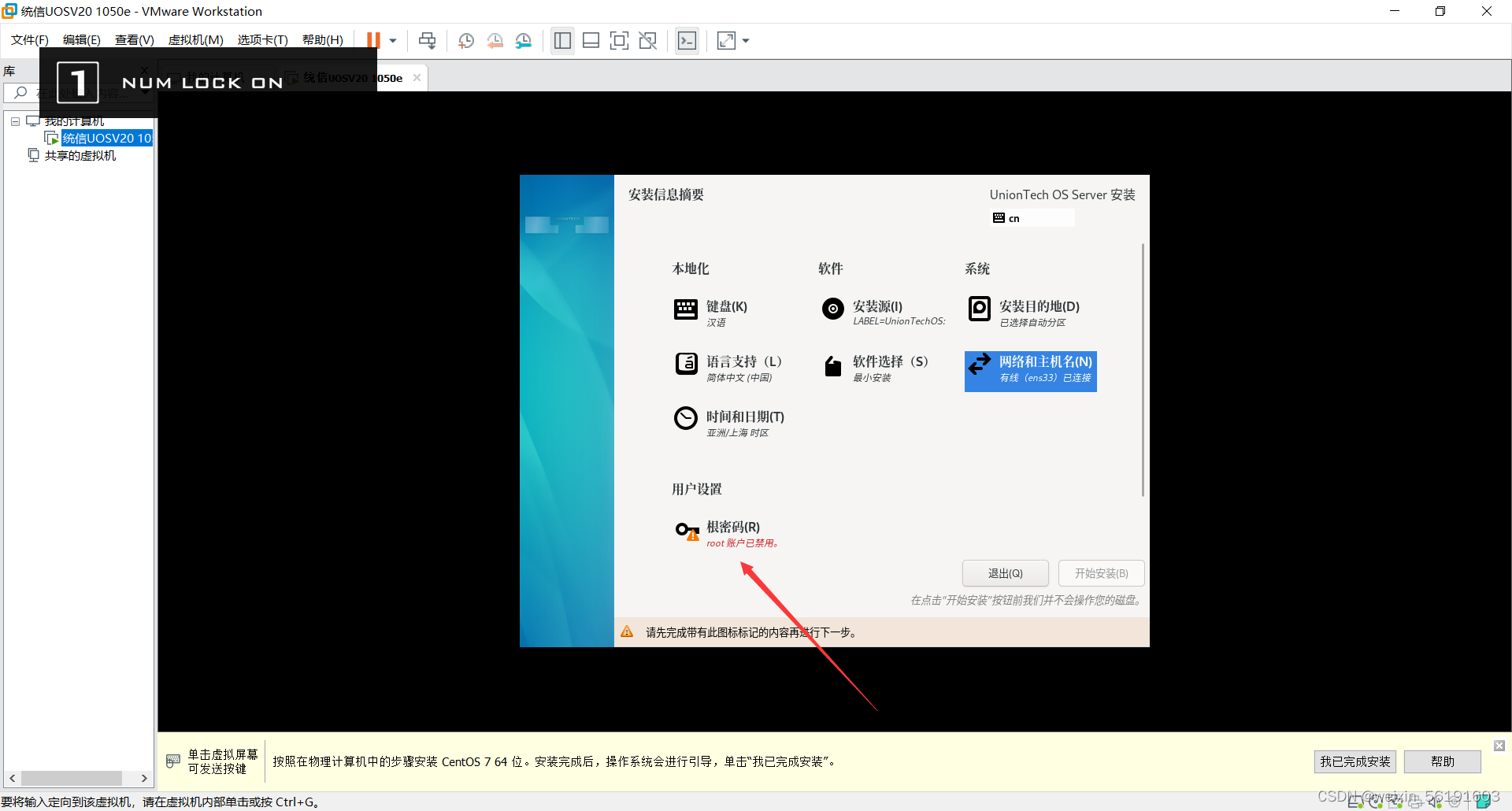The height and width of the screenshot is (811, 1512).
Task: Open 时间和日期(T) settings
Action: [x=729, y=423]
